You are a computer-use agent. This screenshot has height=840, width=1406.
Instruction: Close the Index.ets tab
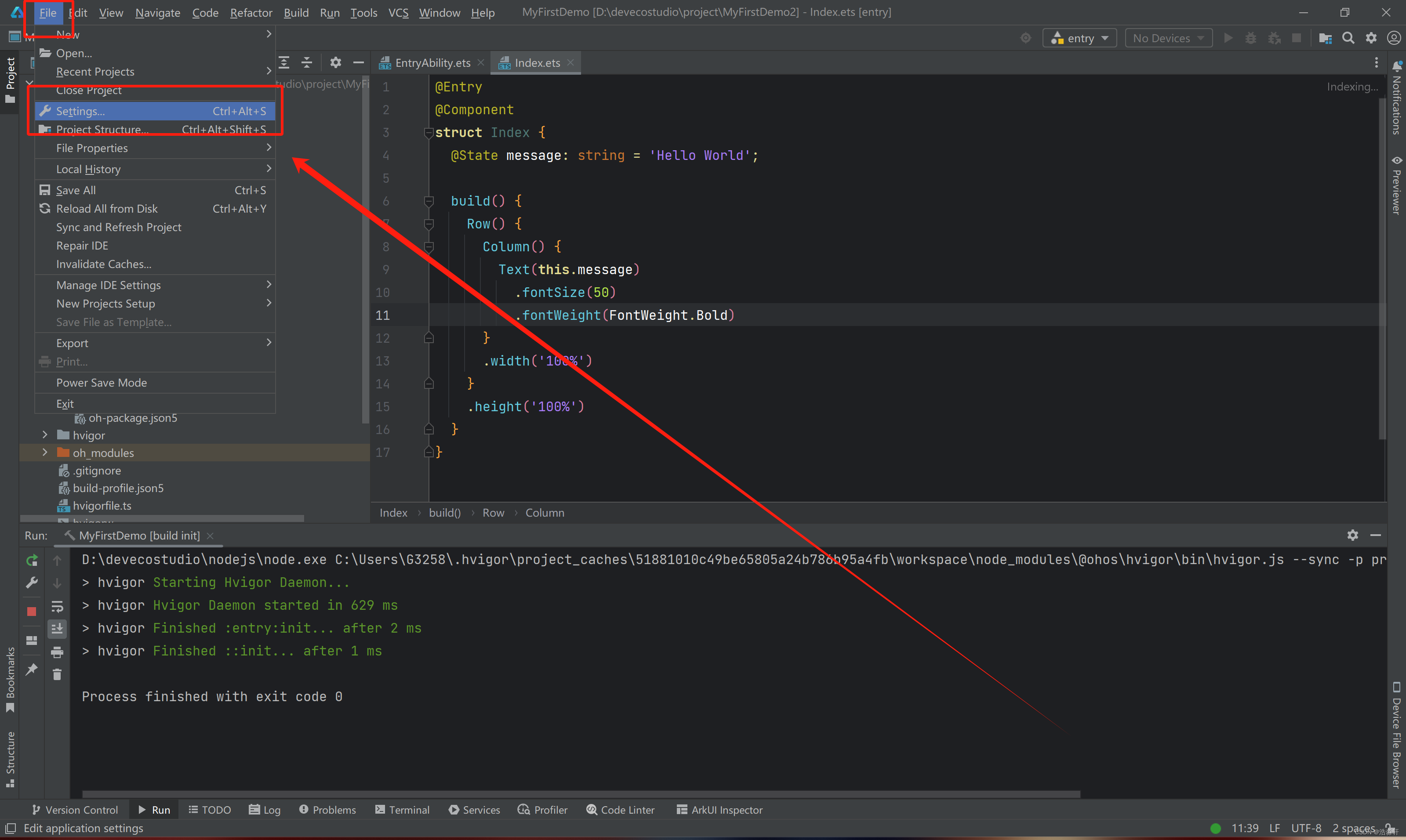pos(571,62)
